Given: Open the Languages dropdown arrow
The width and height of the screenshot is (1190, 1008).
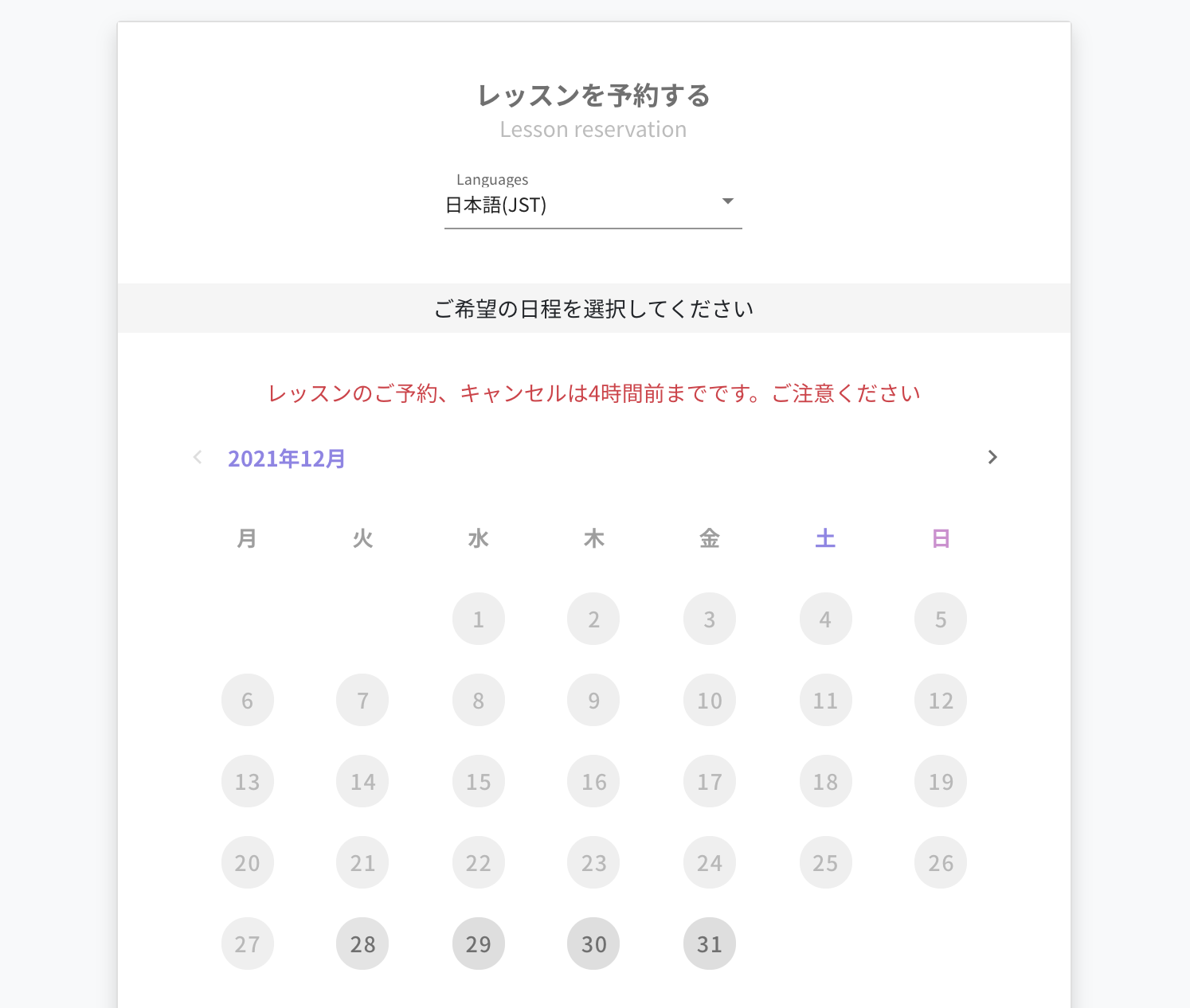Looking at the screenshot, I should click(727, 201).
